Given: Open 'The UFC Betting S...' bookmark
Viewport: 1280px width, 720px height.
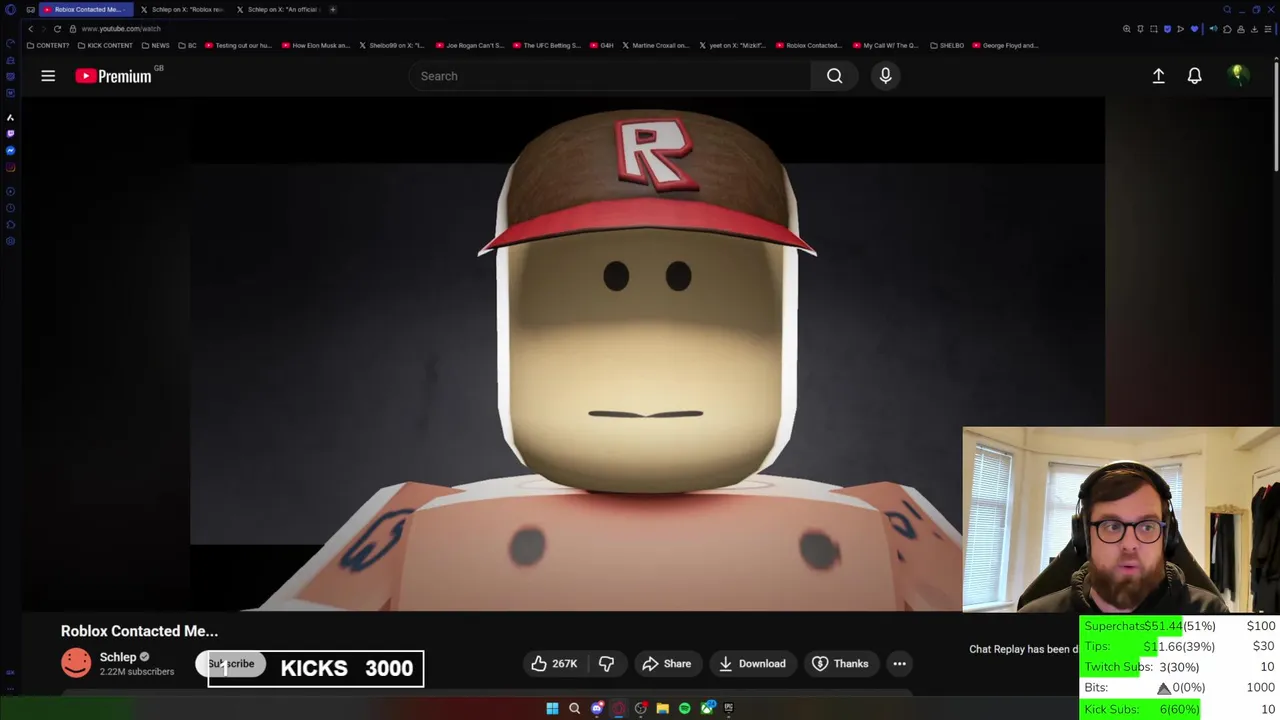Looking at the screenshot, I should point(547,45).
